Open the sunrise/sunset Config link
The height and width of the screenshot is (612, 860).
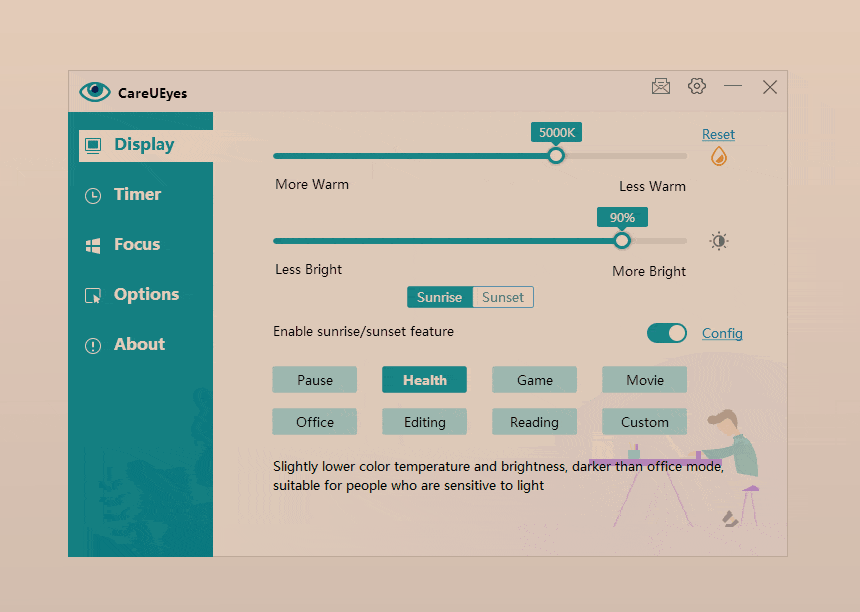pos(722,333)
